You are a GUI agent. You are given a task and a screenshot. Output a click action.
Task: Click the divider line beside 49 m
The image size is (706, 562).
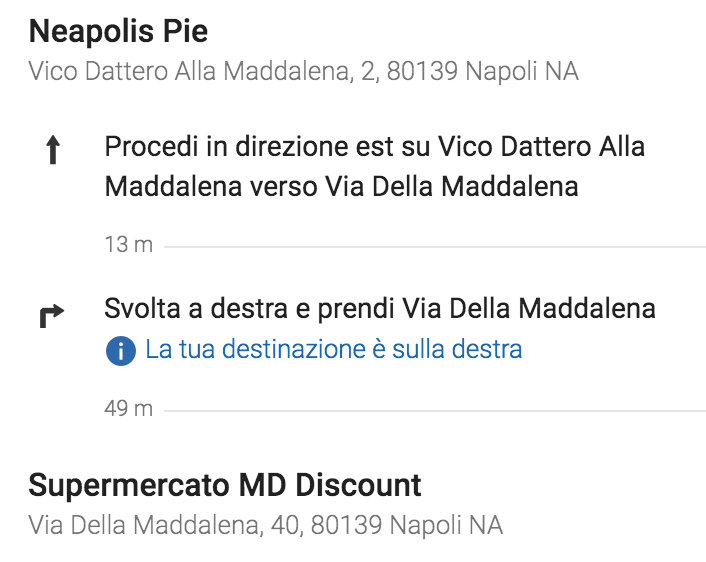(435, 411)
